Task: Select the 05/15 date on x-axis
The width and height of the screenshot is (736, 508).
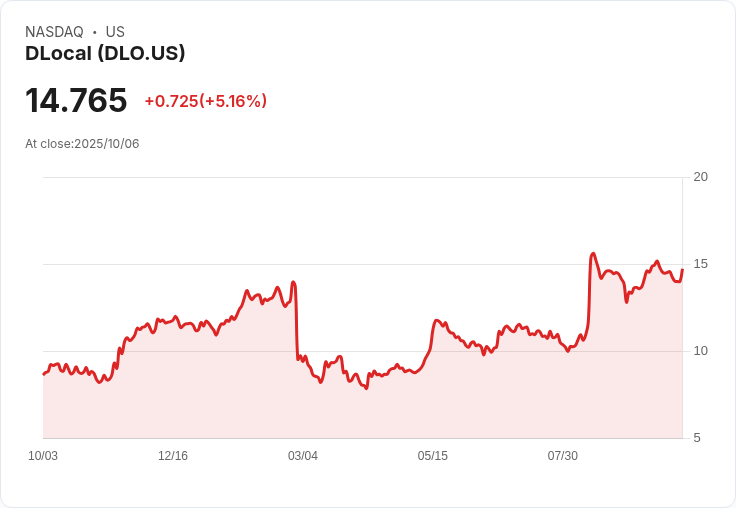Action: [x=433, y=456]
